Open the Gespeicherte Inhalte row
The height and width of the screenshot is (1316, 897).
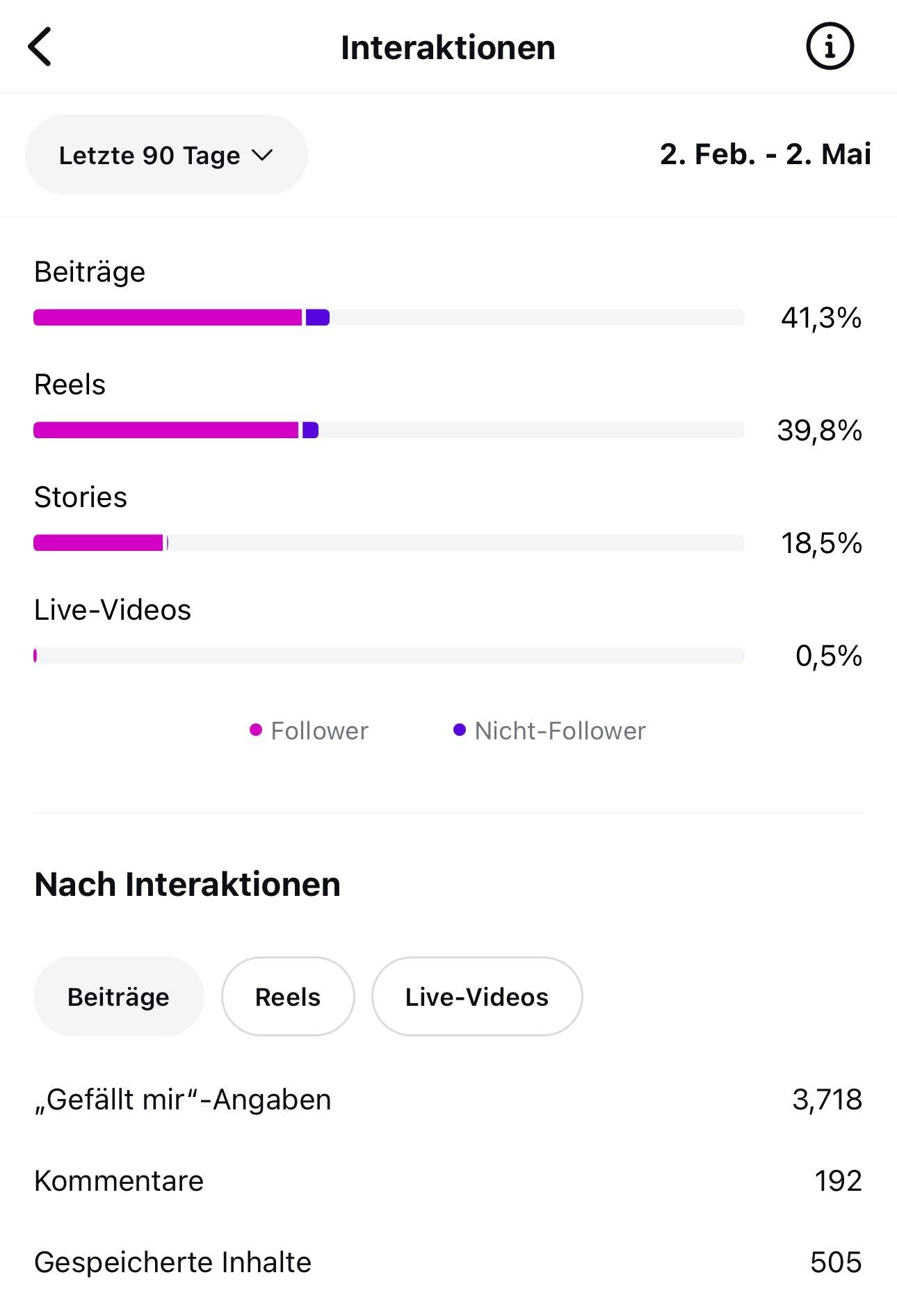click(448, 1262)
